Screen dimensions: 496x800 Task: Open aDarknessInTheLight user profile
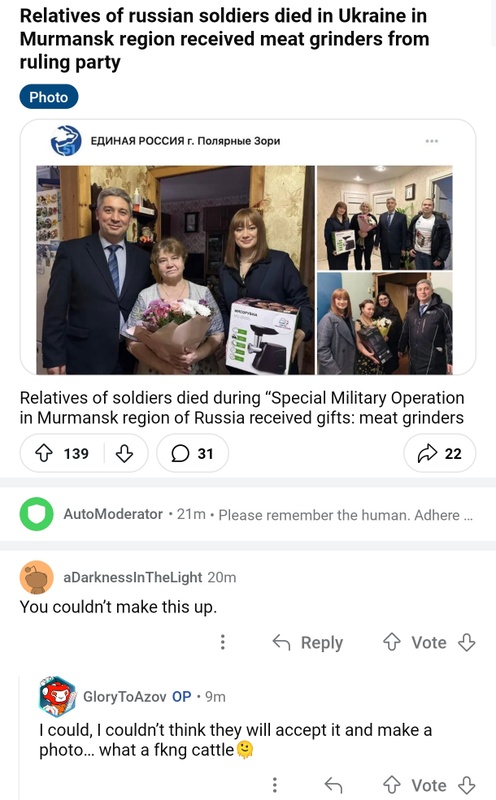[133, 578]
